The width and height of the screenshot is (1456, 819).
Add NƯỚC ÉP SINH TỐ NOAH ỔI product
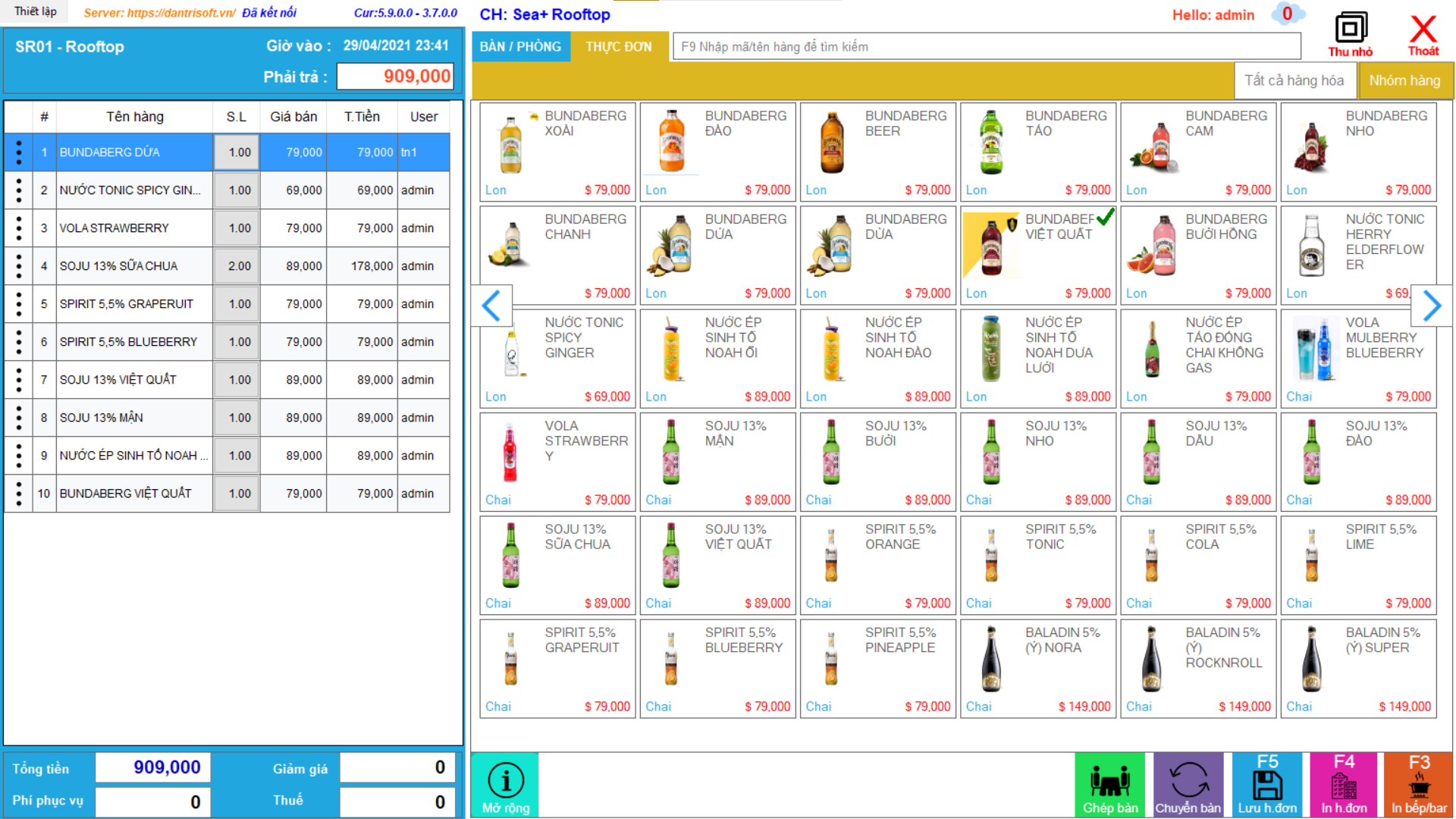717,359
